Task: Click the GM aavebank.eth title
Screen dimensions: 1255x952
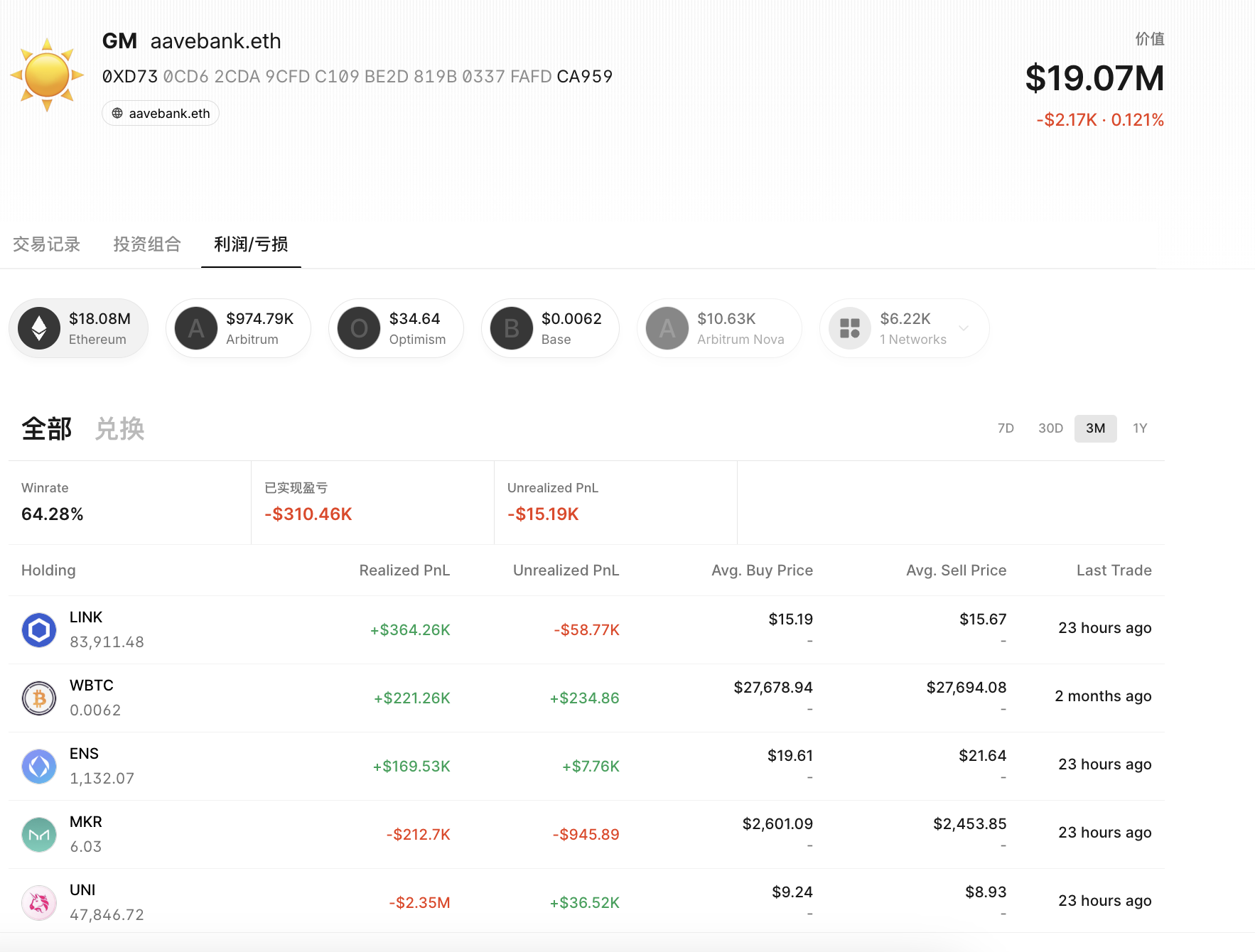Action: (x=192, y=41)
